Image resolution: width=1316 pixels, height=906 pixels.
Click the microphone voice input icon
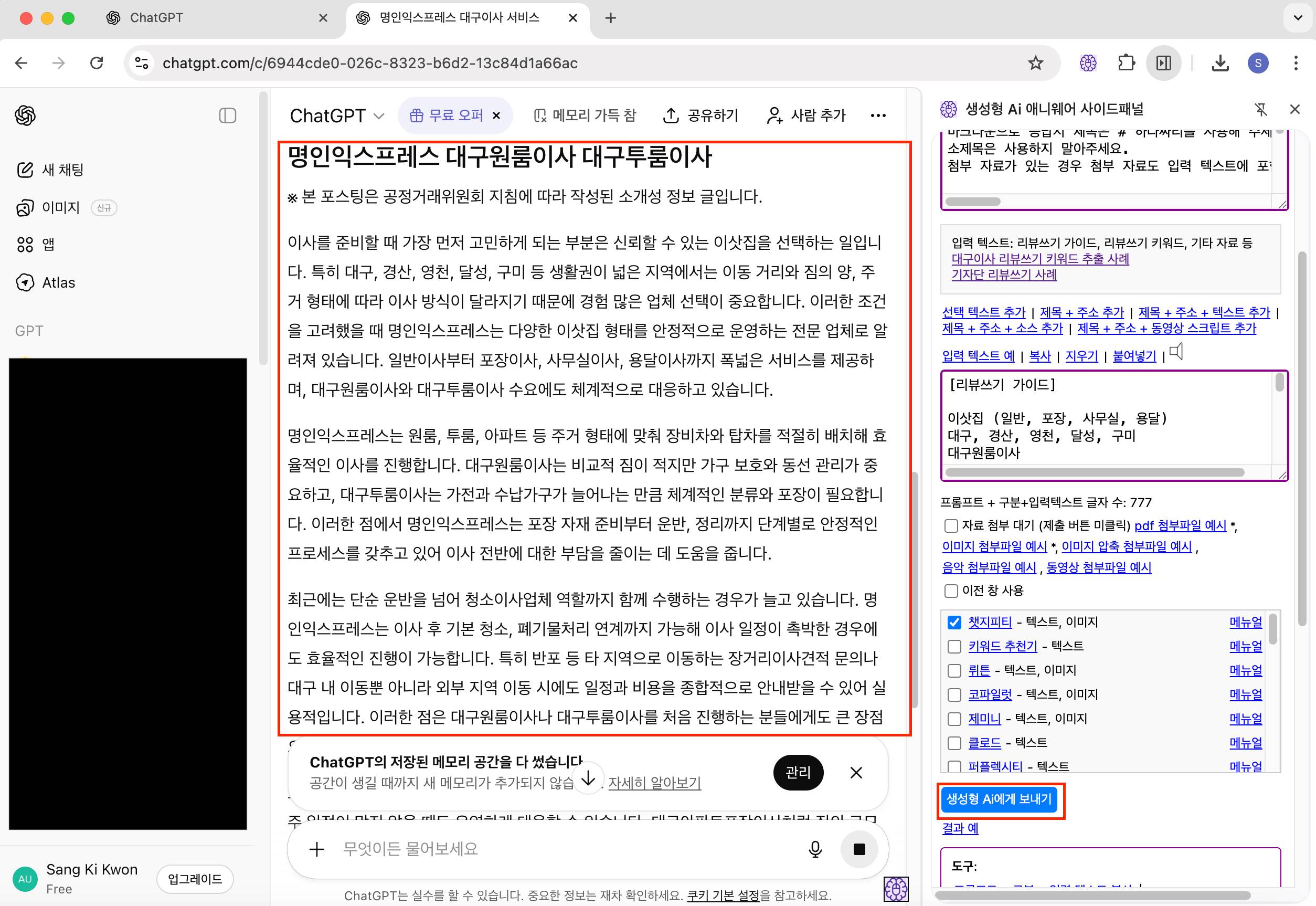click(x=815, y=849)
